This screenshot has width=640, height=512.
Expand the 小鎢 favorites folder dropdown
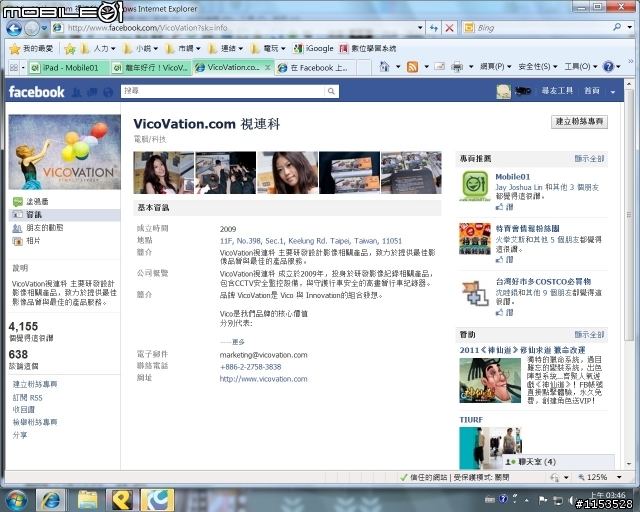pyautogui.click(x=156, y=49)
